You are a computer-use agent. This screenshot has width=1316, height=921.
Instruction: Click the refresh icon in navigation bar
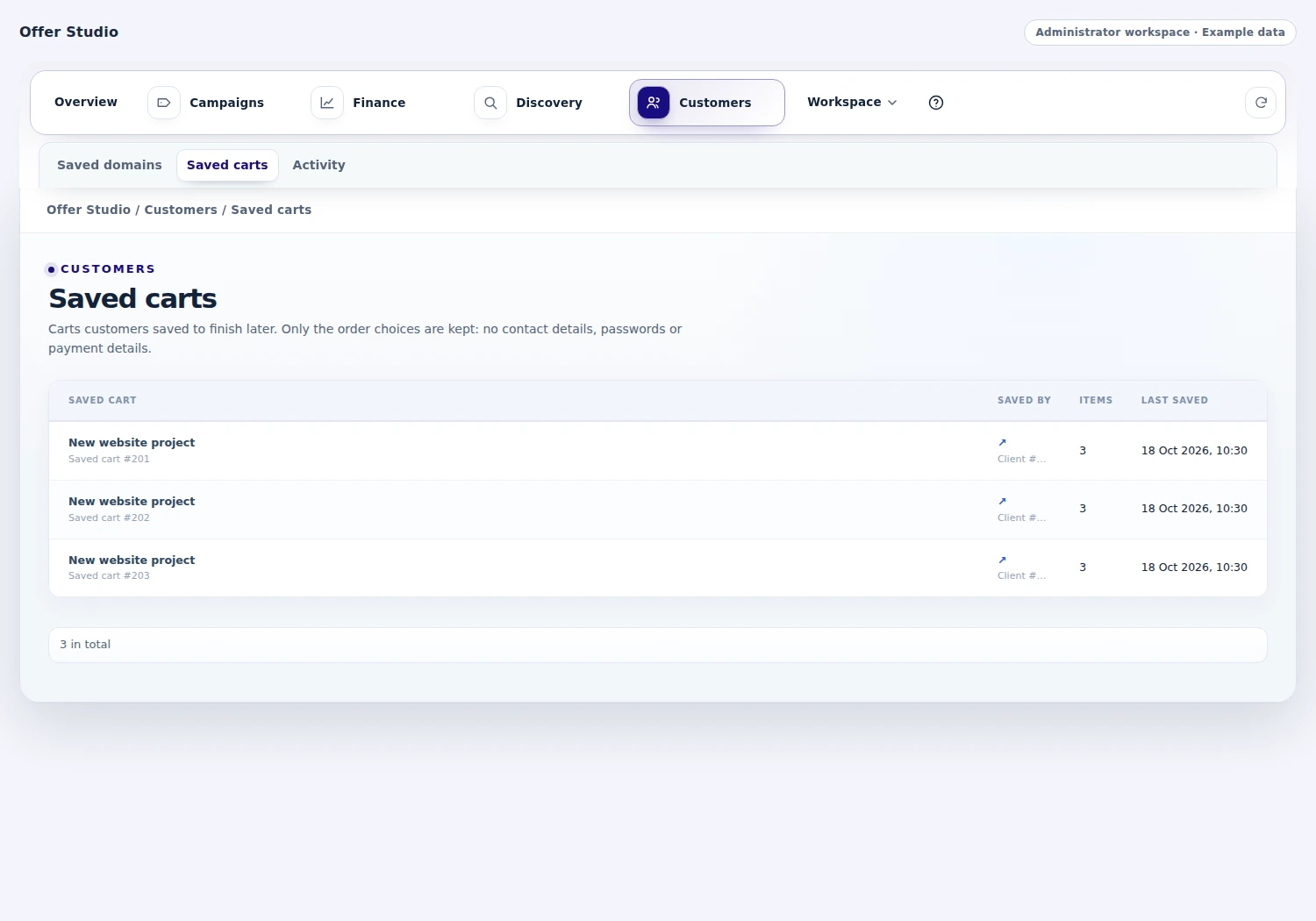point(1261,103)
